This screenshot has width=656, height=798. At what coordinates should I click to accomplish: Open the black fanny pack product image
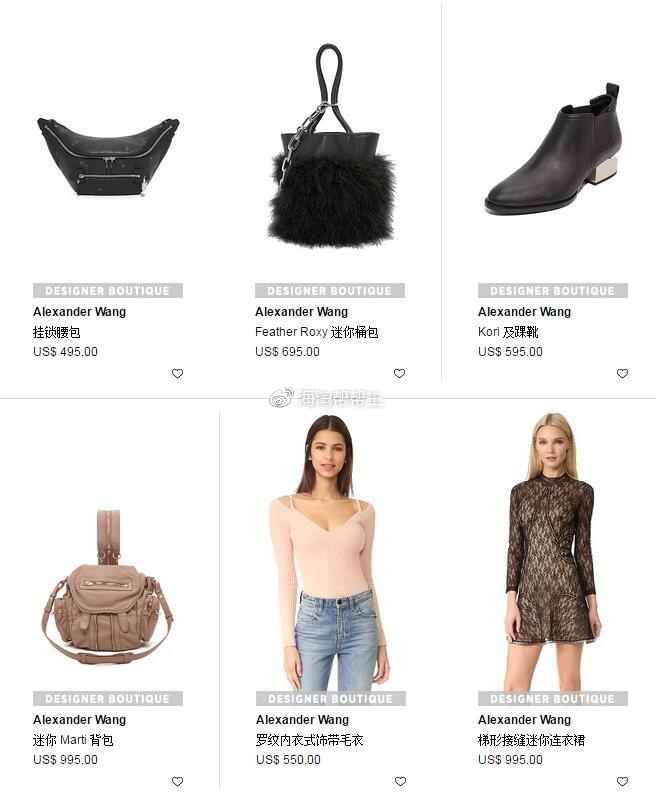tap(108, 157)
